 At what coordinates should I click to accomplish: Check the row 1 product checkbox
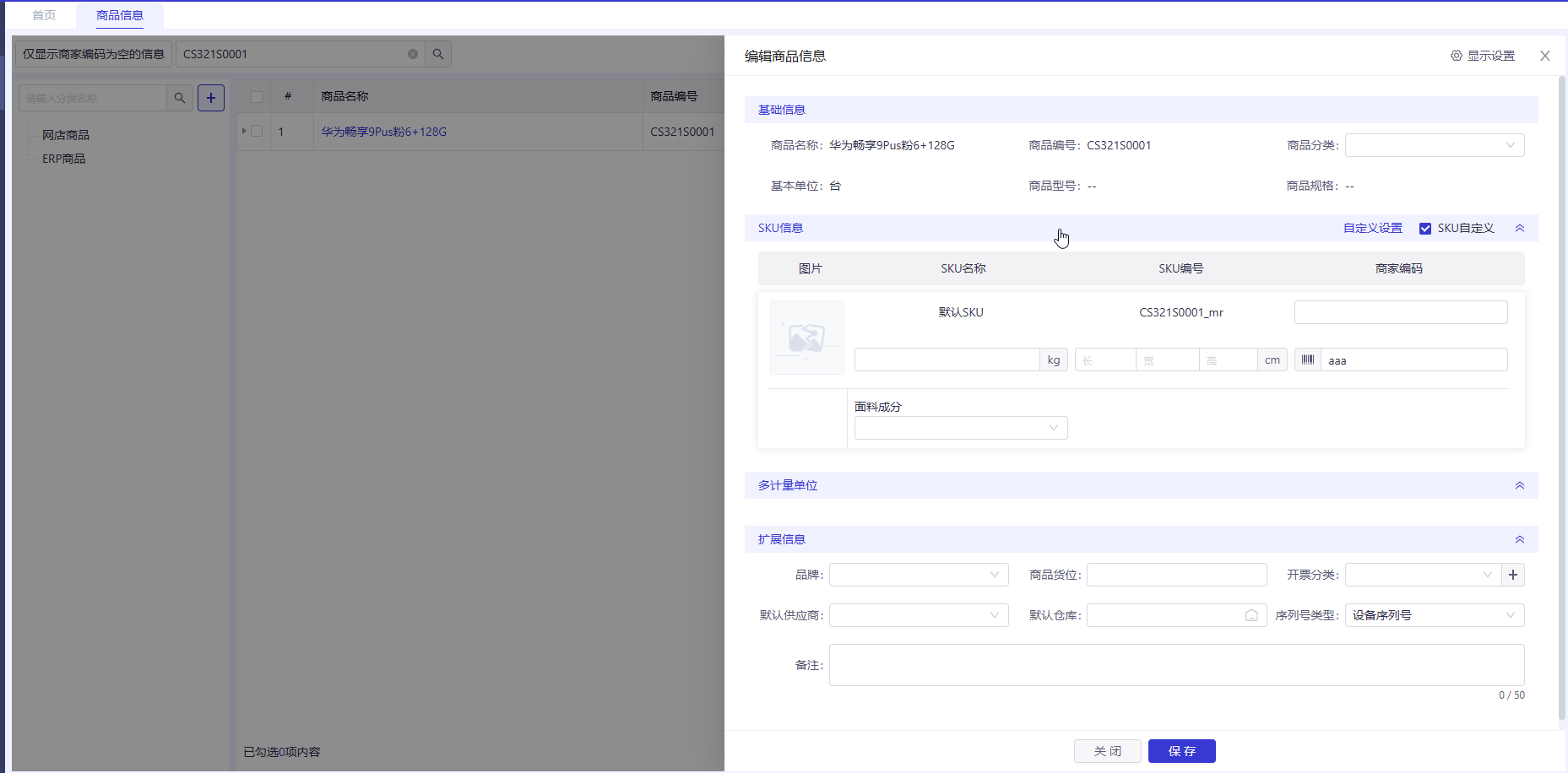coord(257,132)
